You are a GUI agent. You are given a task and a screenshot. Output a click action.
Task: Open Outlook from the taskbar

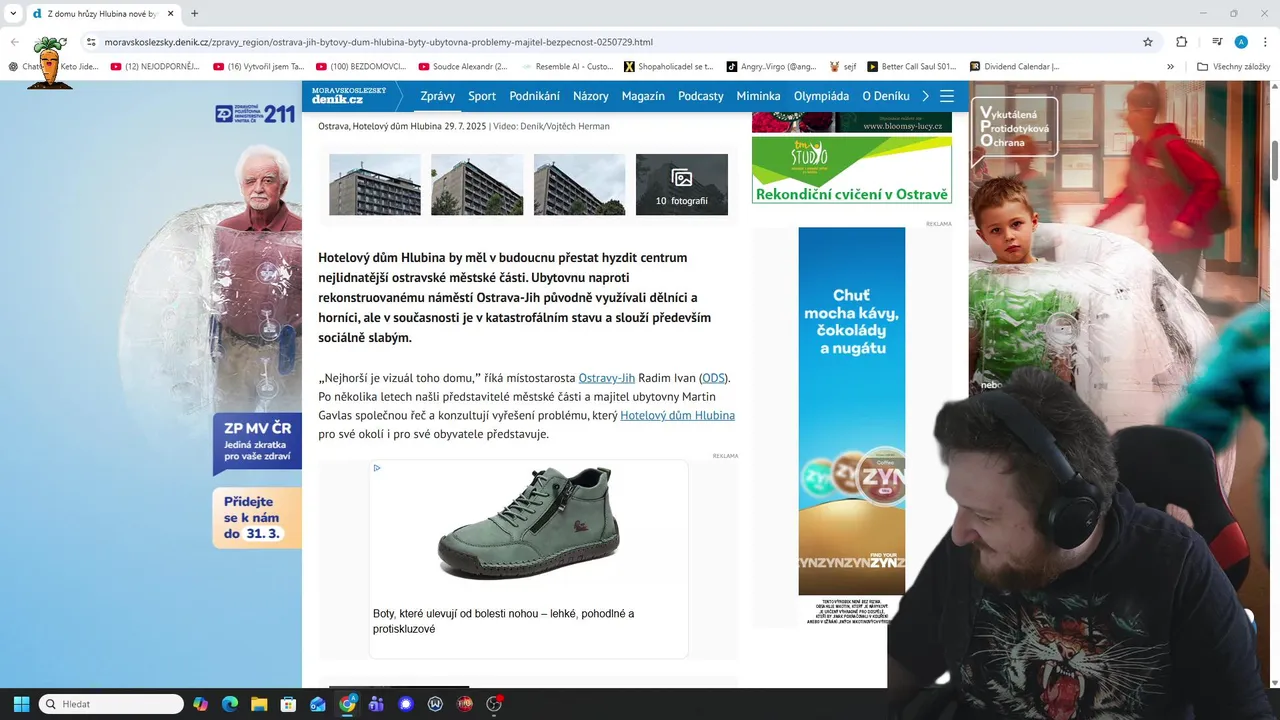click(318, 704)
